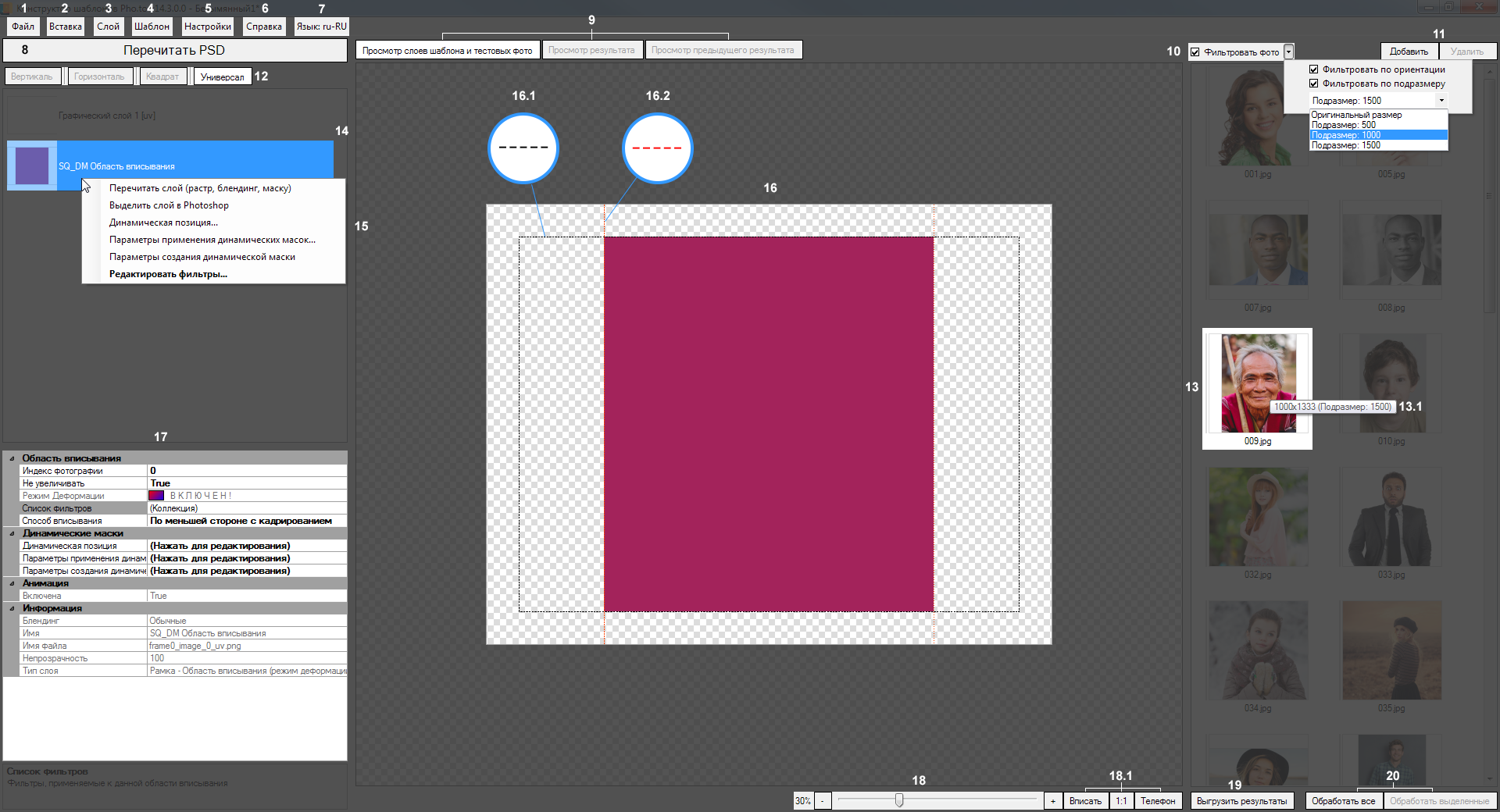Open the Слой menu
This screenshot has width=1500, height=812.
pos(108,27)
